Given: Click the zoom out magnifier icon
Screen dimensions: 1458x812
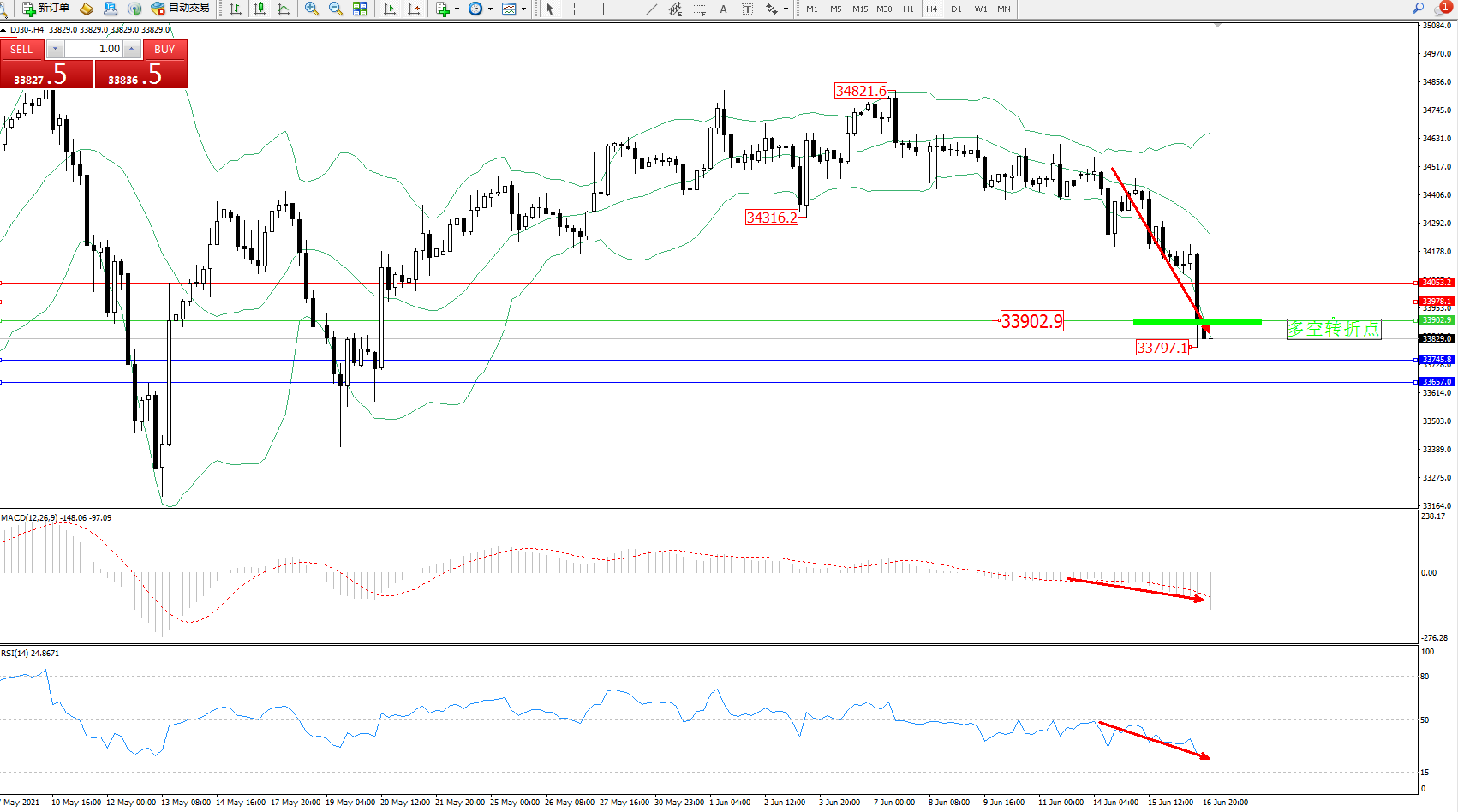Looking at the screenshot, I should pos(336,9).
